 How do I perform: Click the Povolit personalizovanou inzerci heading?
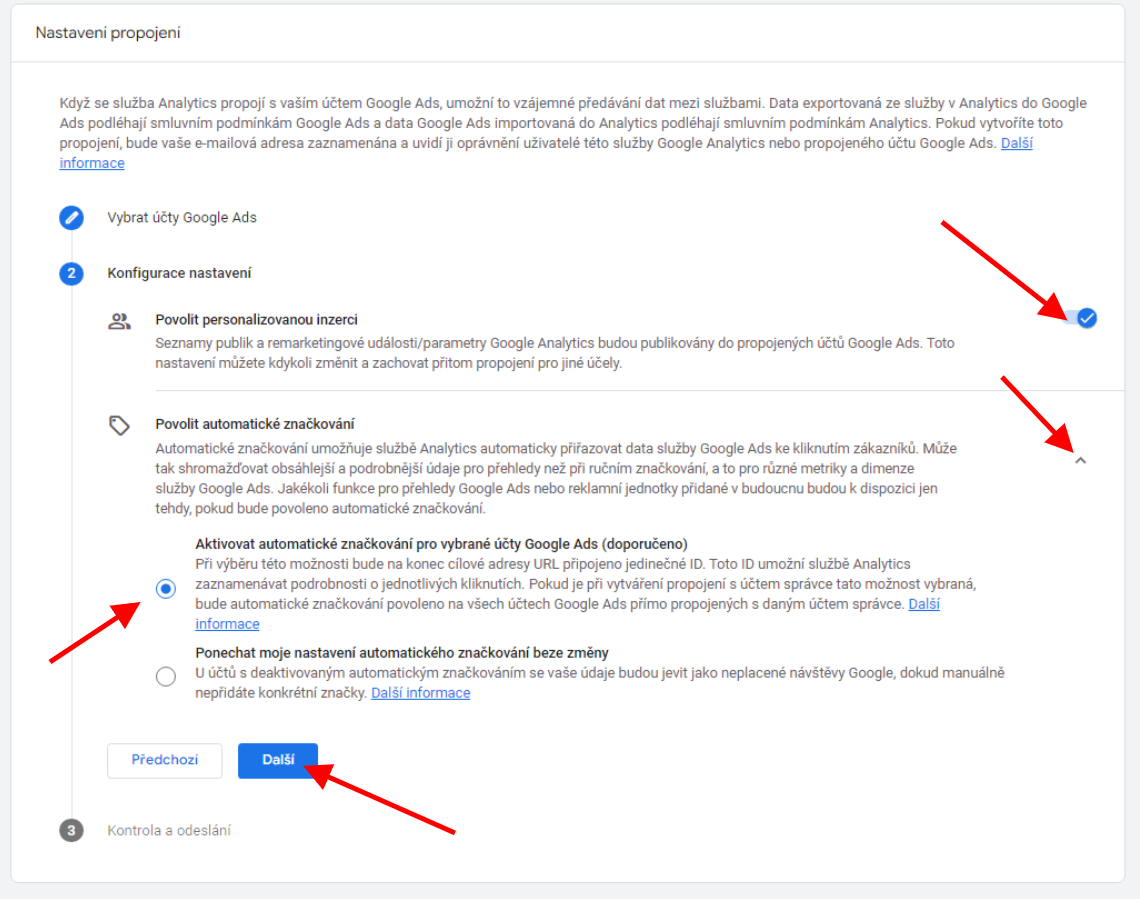pos(256,320)
